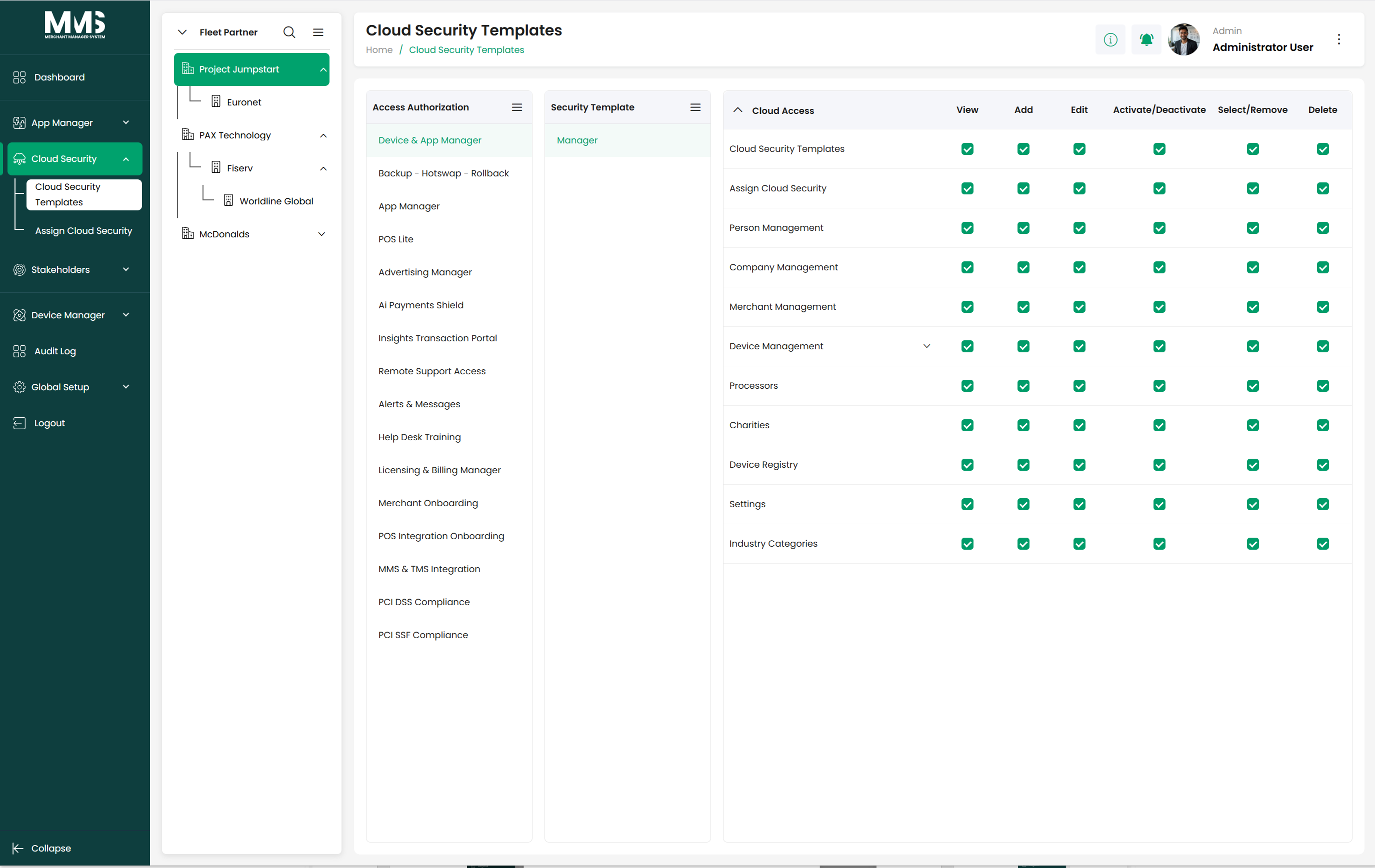Collapse the Cloud Access section chevron

[737, 109]
